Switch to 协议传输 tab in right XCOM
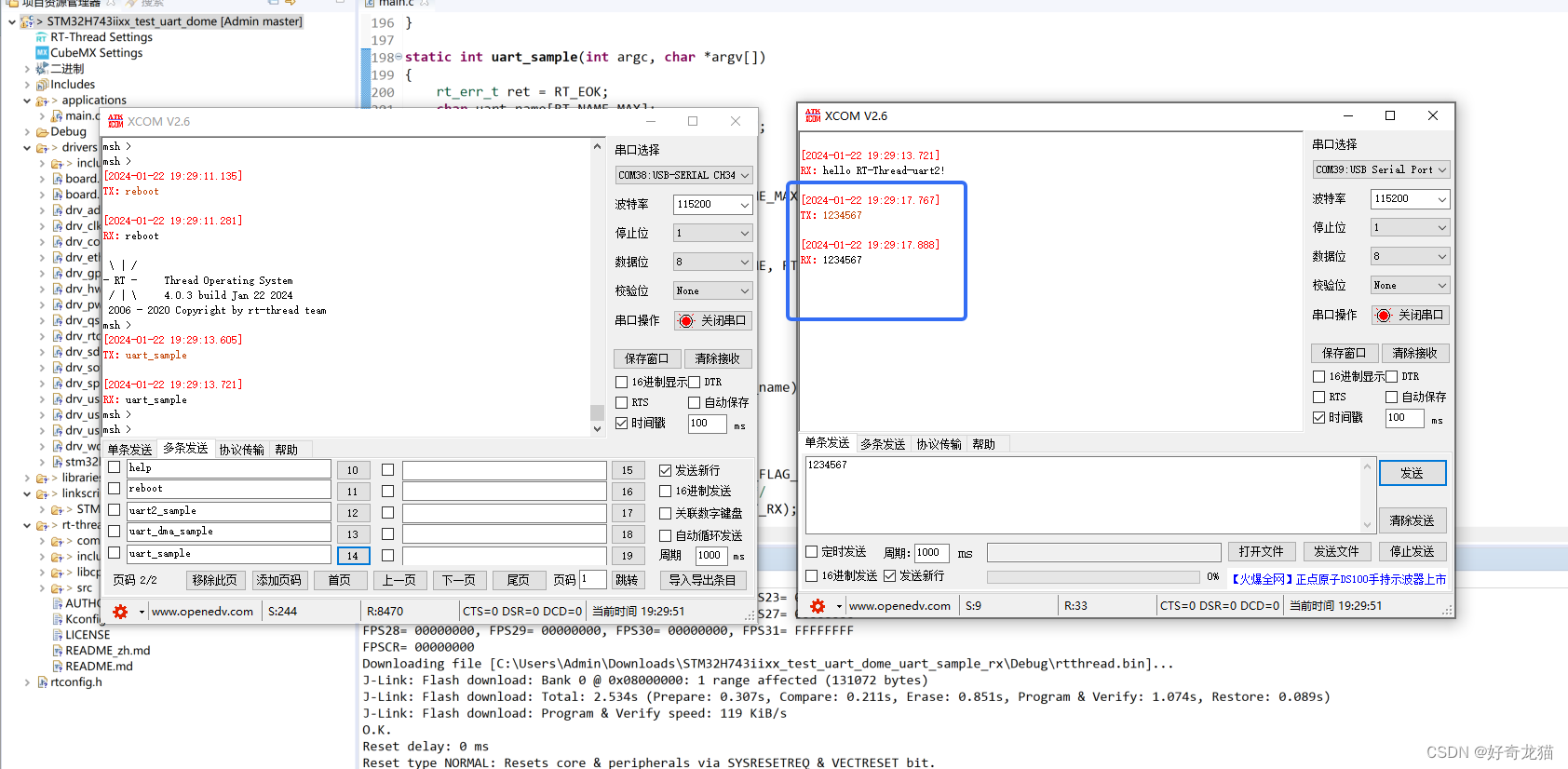Screen dimensions: 1568x769 [x=939, y=444]
